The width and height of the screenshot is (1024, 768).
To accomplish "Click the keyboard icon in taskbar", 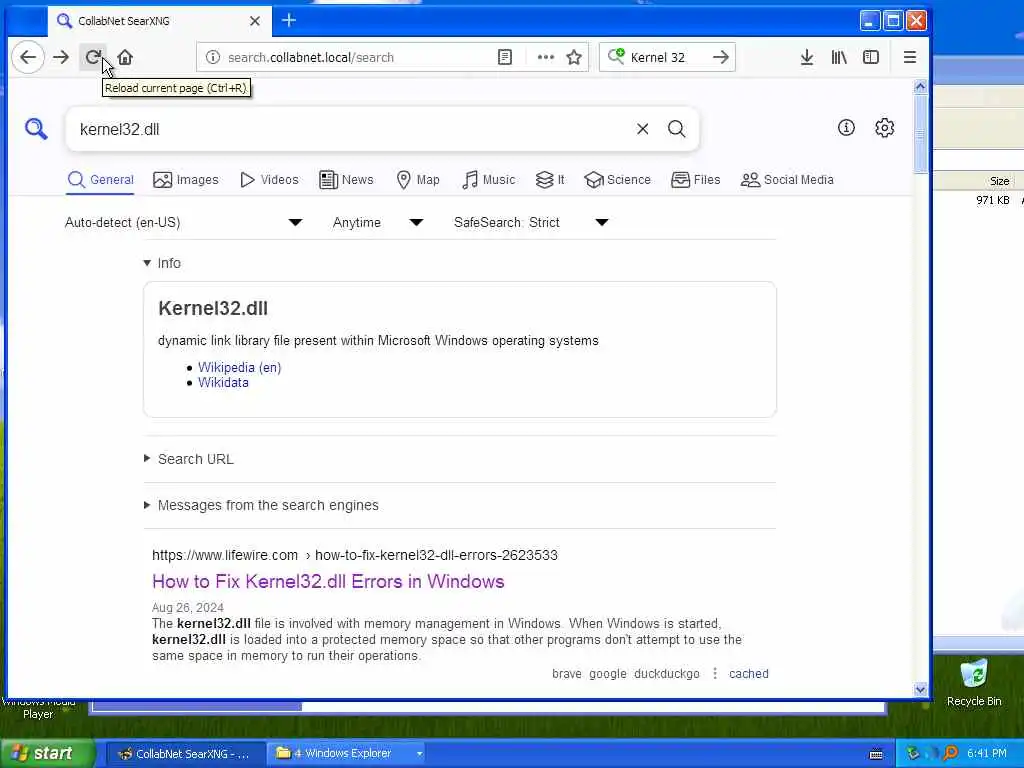I will (876, 754).
